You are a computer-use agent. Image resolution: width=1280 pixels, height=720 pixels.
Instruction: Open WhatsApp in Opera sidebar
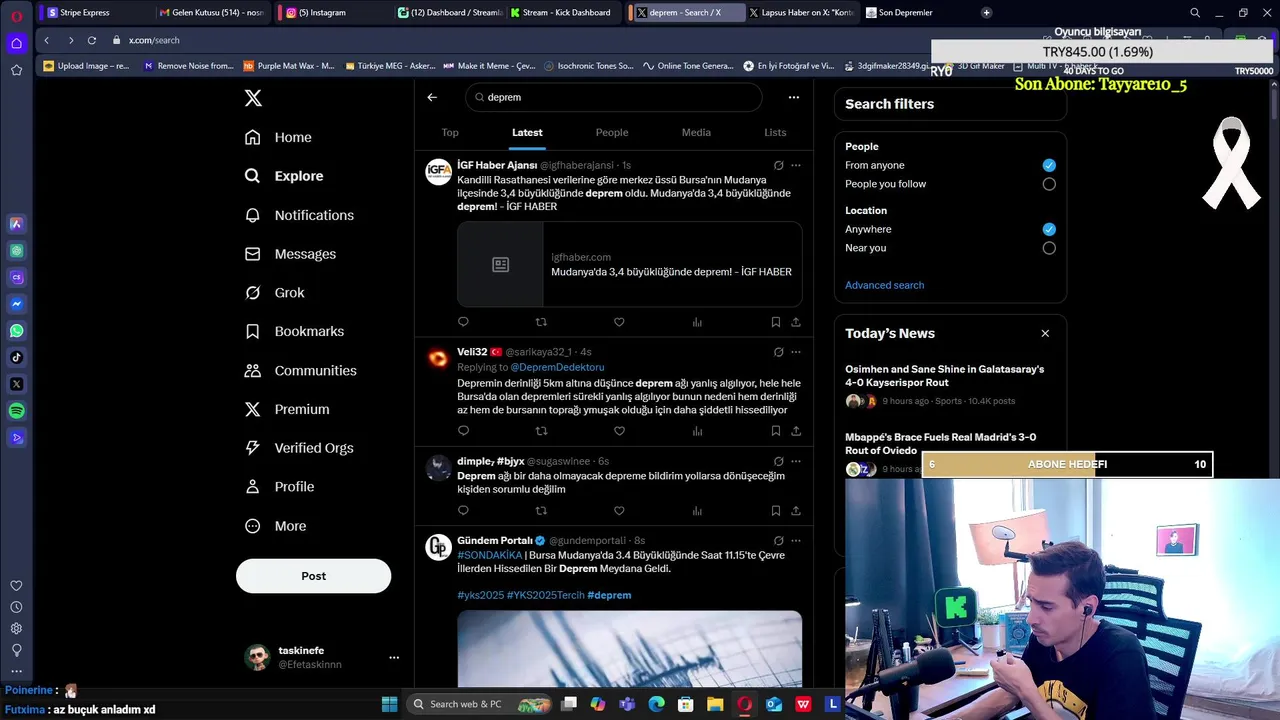(16, 330)
